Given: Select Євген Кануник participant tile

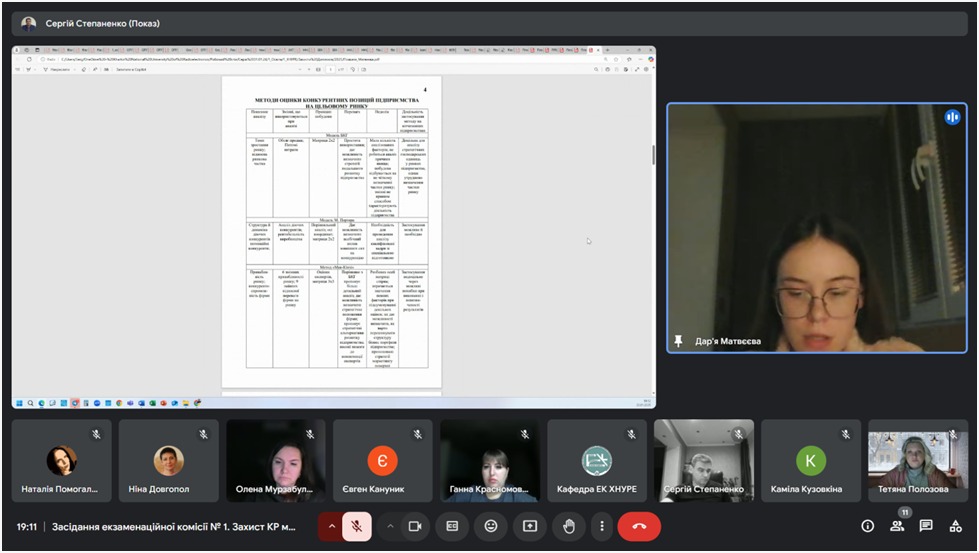Looking at the screenshot, I should pyautogui.click(x=382, y=460).
